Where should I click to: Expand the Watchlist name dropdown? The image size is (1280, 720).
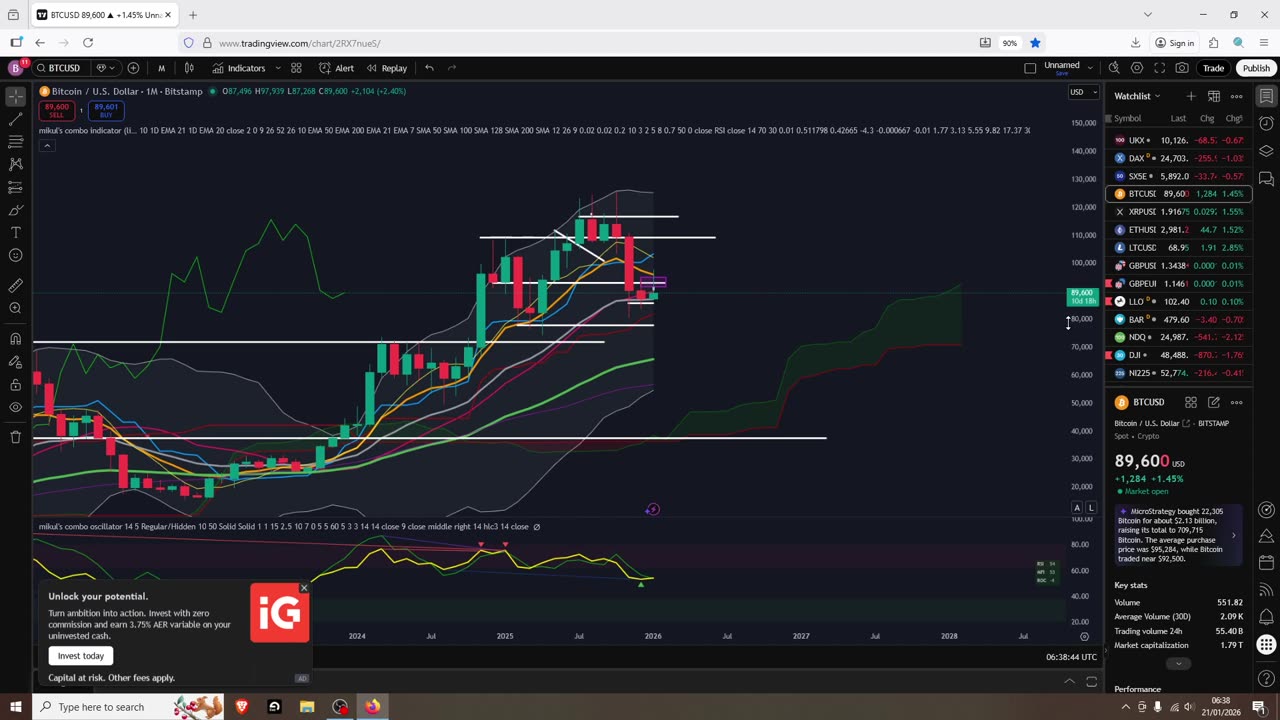coord(1137,96)
